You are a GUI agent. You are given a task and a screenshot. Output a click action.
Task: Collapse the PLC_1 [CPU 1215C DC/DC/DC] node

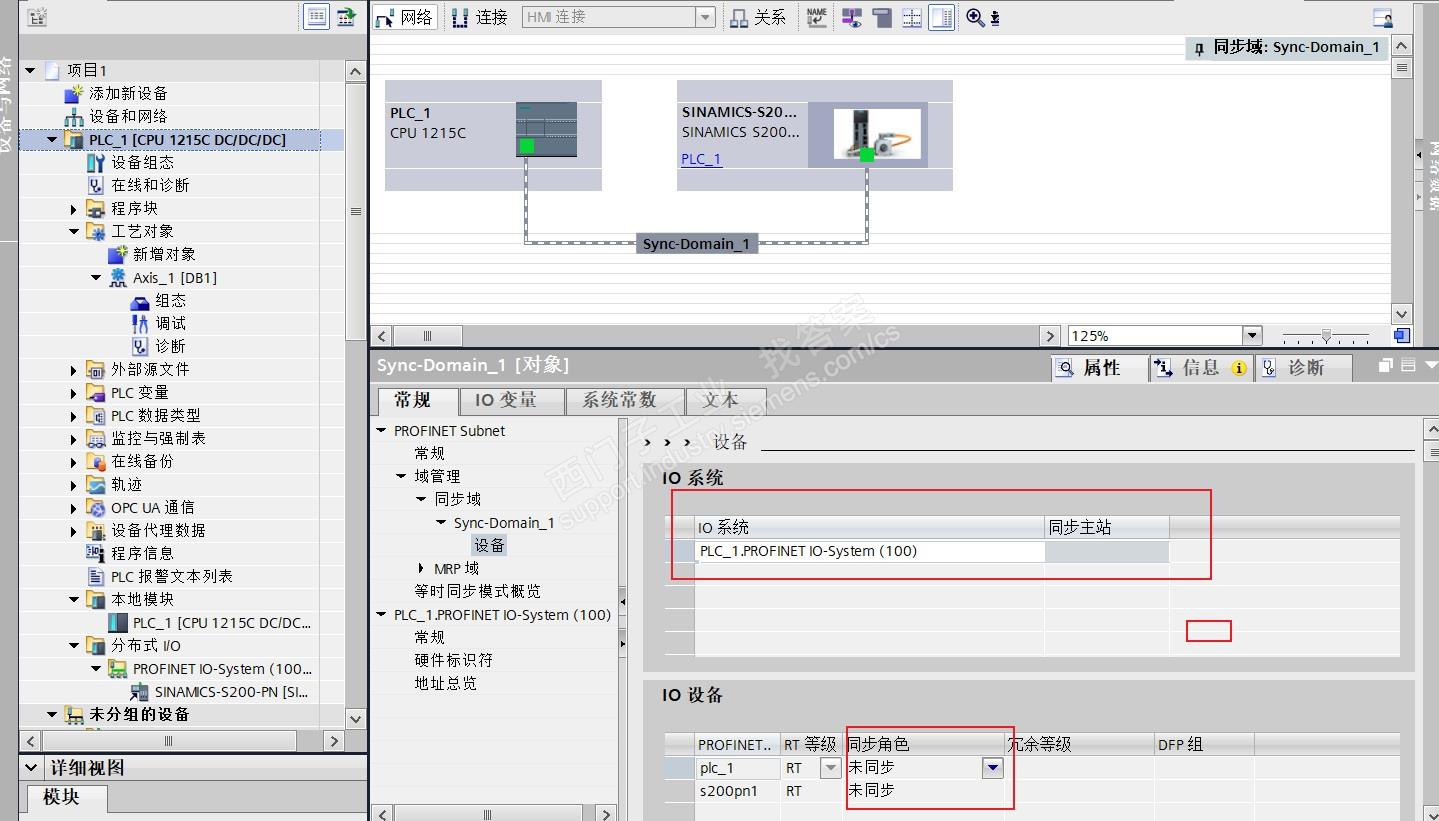coord(52,140)
